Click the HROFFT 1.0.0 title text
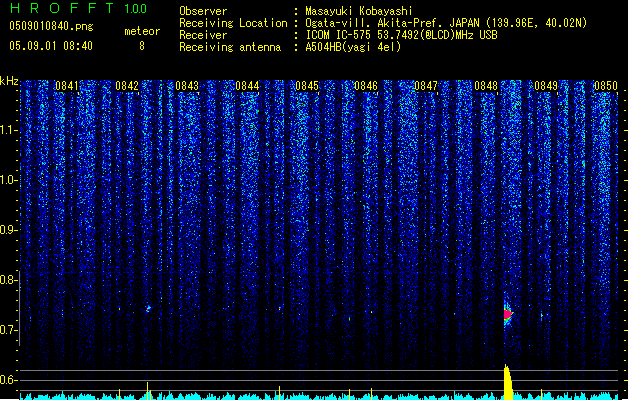 [79, 8]
